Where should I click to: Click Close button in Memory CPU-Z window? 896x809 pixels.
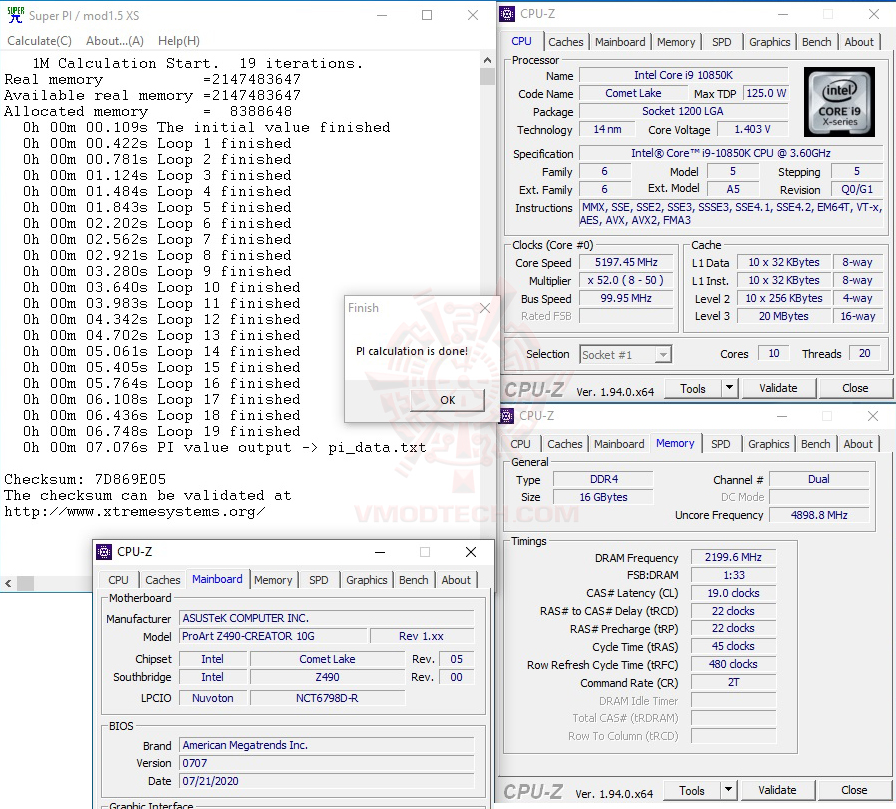[x=854, y=791]
